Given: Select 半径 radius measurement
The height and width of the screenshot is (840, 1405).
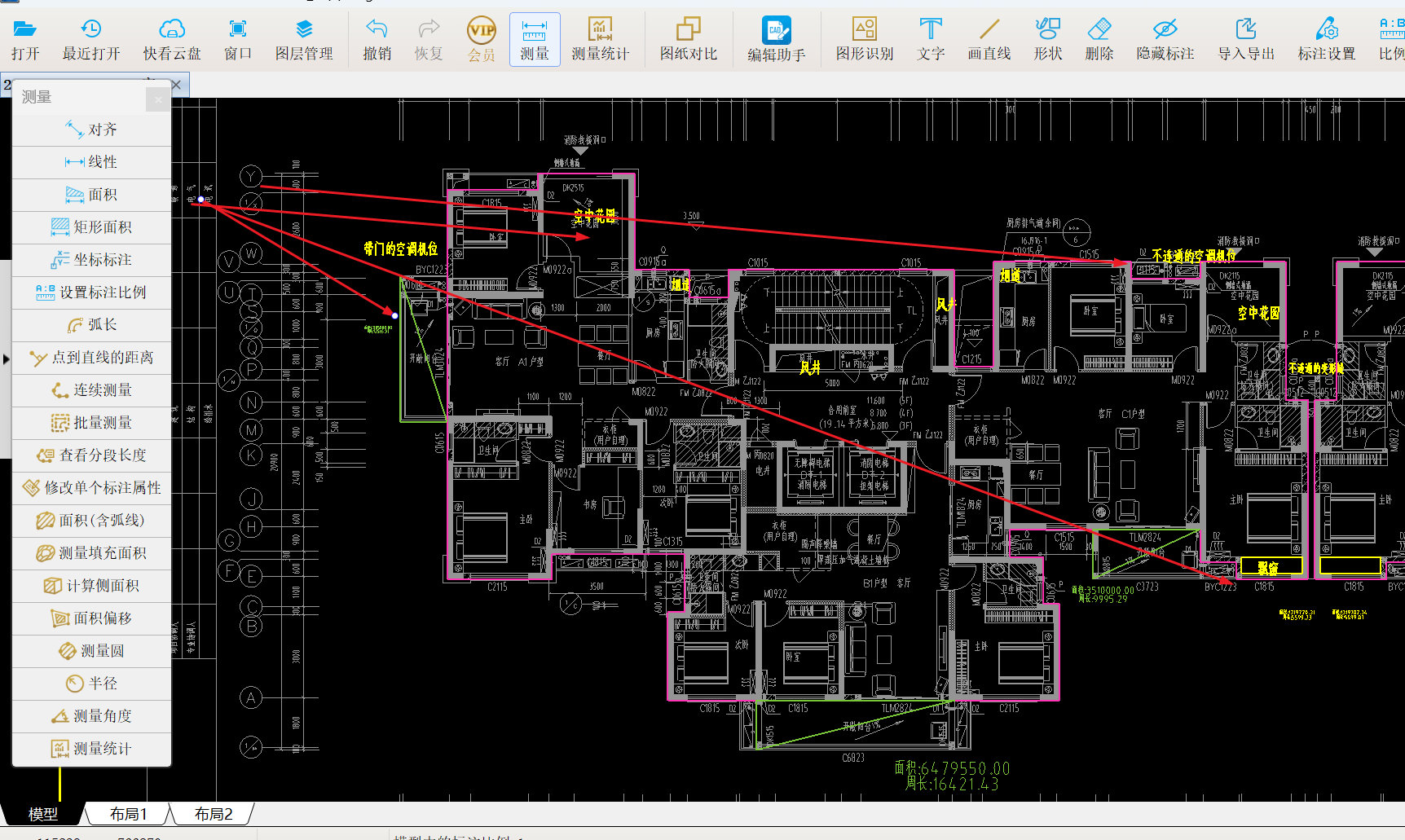Looking at the screenshot, I should [92, 684].
